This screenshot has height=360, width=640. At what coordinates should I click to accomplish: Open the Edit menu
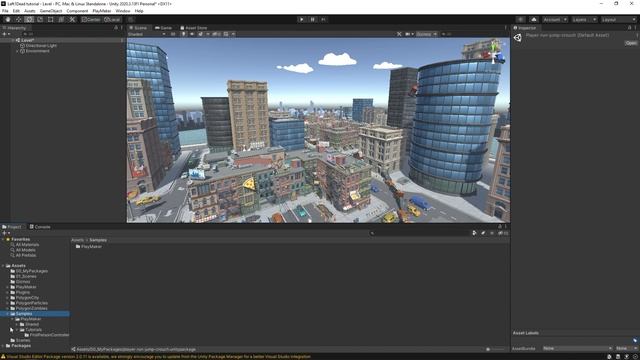tap(16, 11)
